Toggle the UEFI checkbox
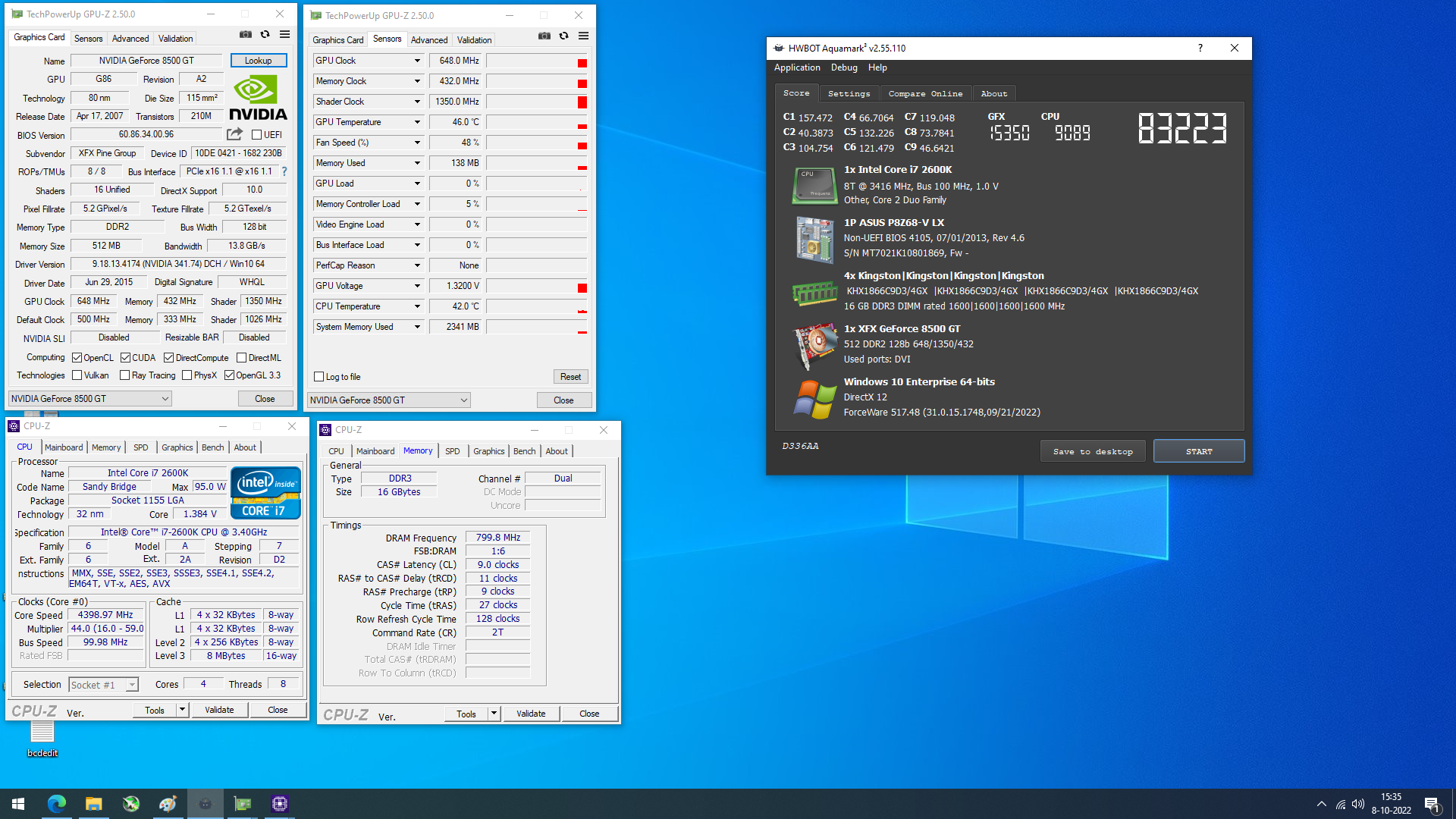 256,135
